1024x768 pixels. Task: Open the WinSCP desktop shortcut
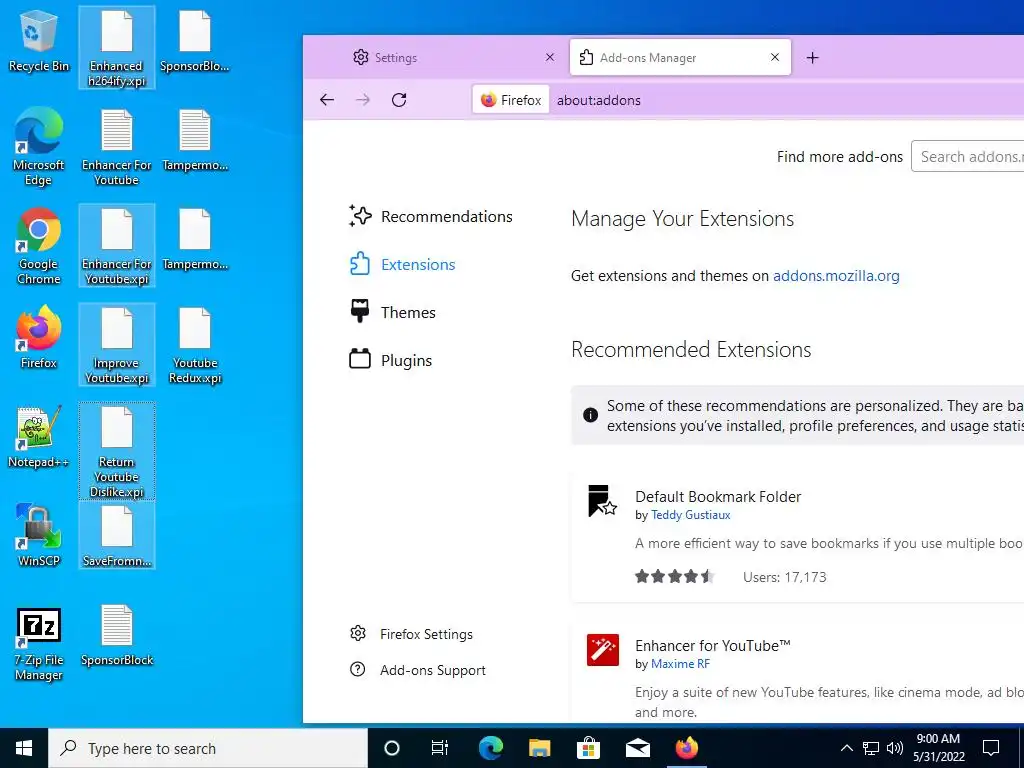coord(39,536)
